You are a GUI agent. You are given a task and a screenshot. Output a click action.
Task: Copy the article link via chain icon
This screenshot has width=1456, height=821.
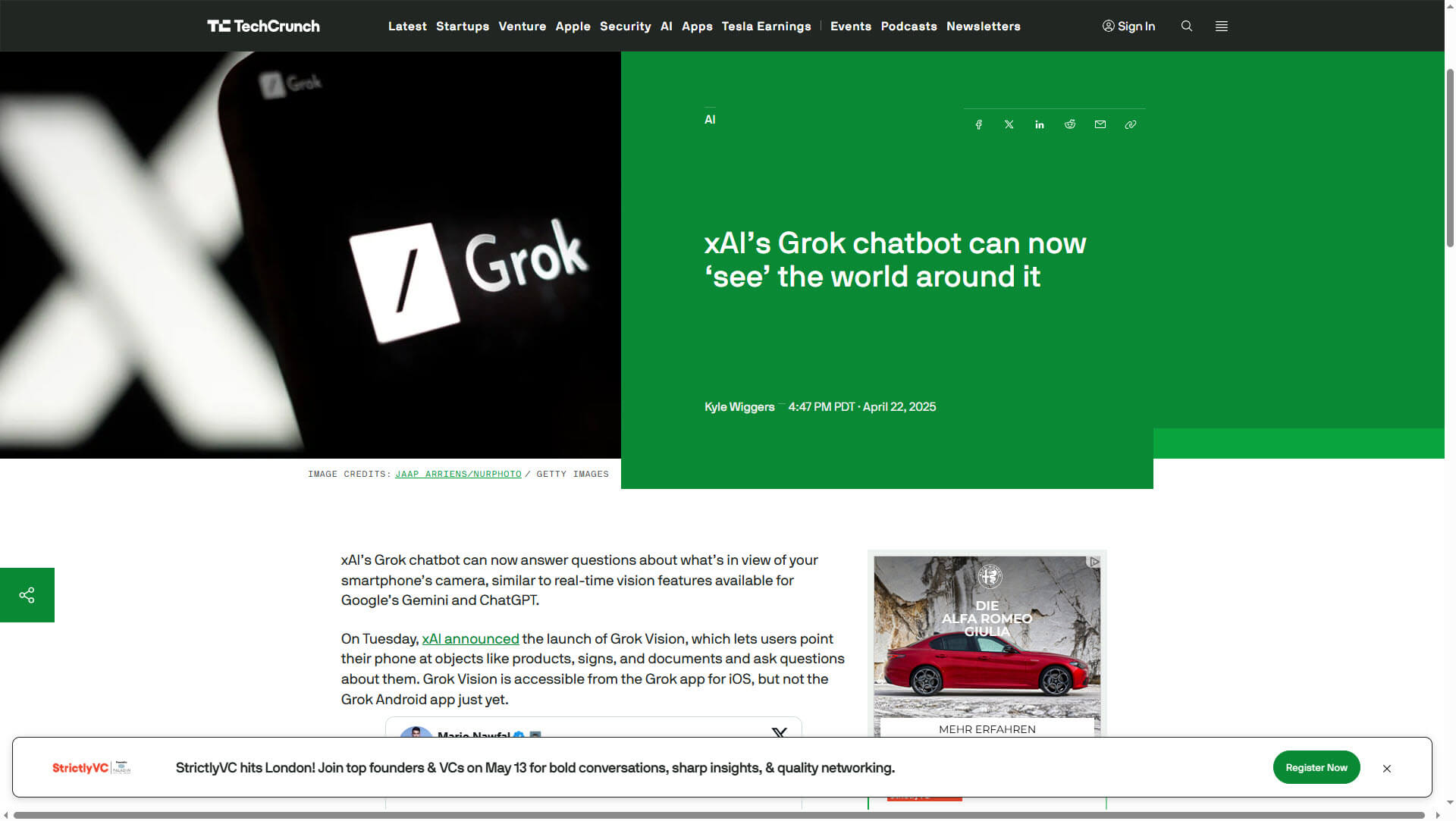click(x=1130, y=124)
